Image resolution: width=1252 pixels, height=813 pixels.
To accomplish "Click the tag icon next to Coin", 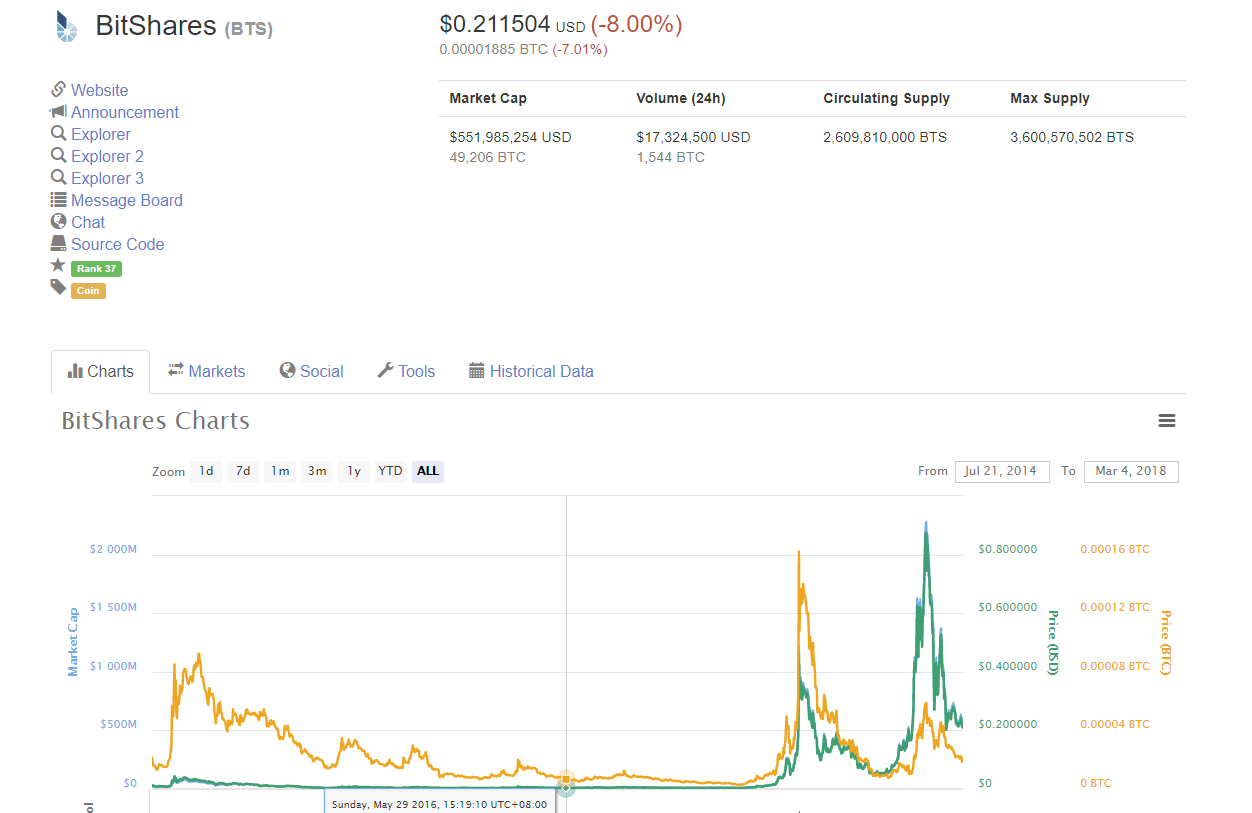I will tap(58, 287).
